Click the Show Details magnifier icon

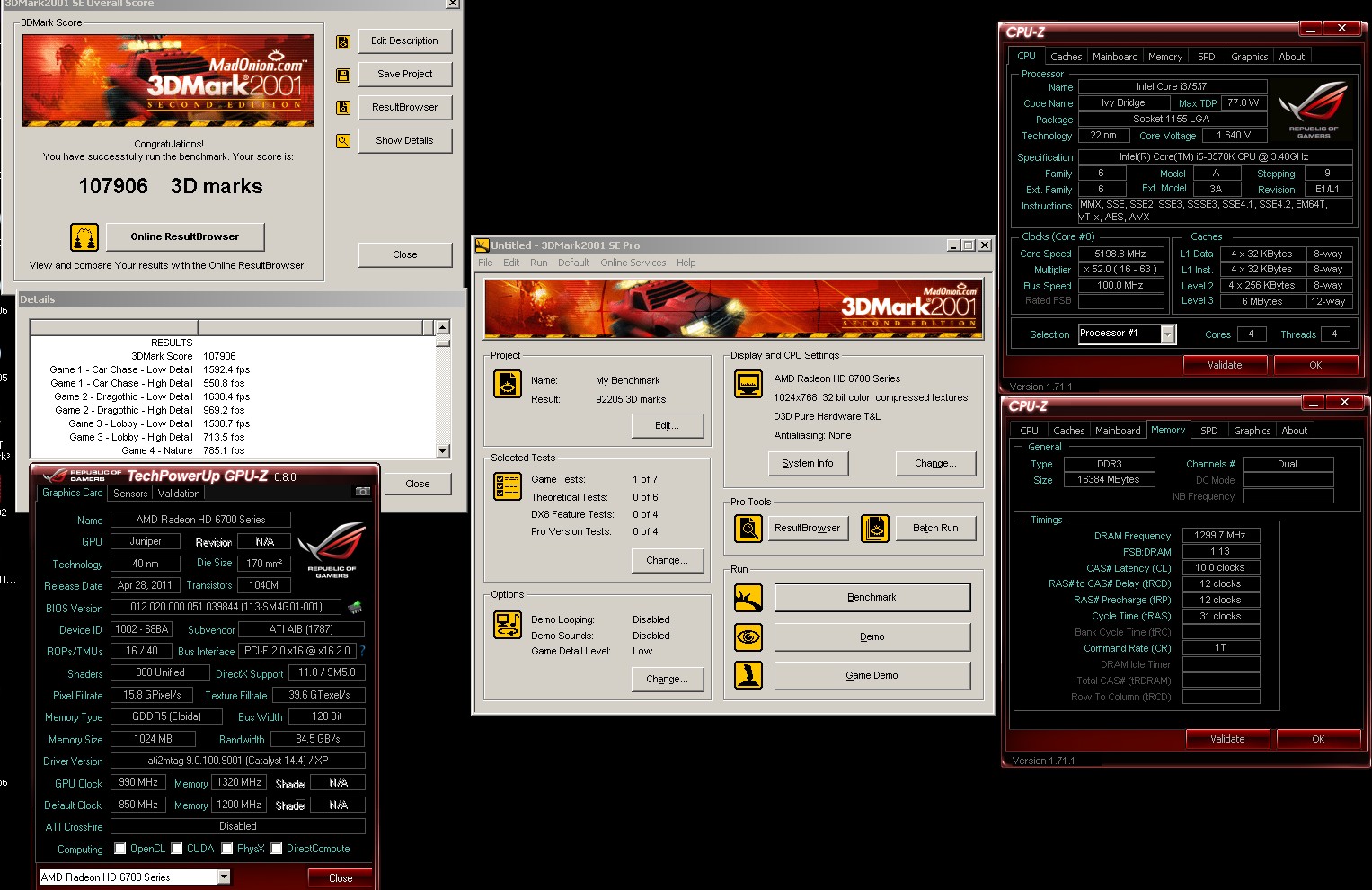pyautogui.click(x=343, y=141)
